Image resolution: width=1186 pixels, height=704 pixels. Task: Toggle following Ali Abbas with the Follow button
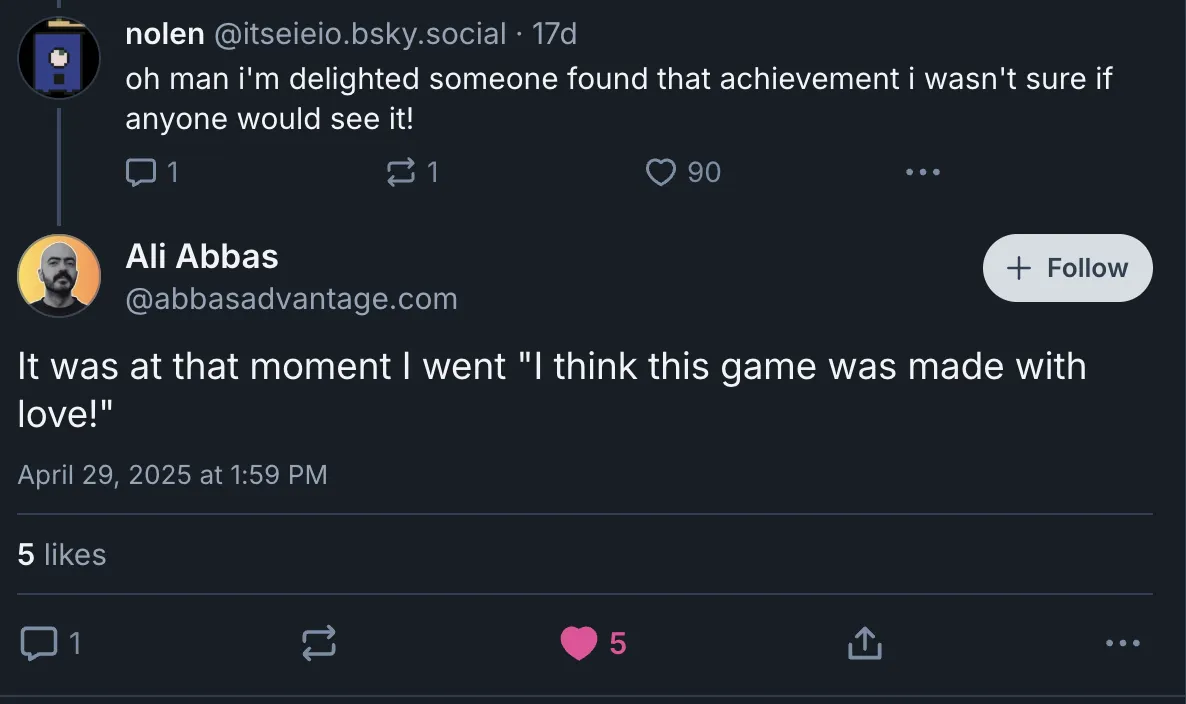coord(1067,267)
